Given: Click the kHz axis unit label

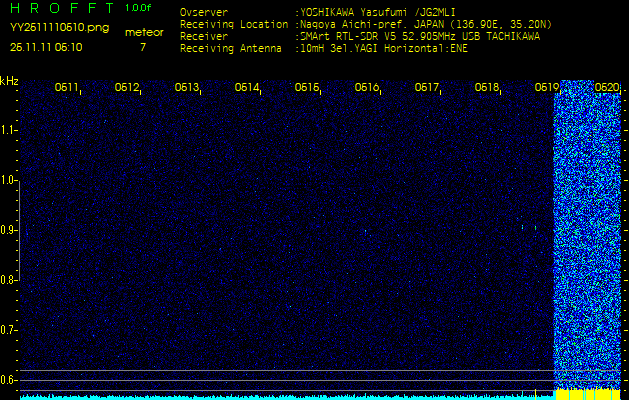Looking at the screenshot, I should pyautogui.click(x=9, y=80).
